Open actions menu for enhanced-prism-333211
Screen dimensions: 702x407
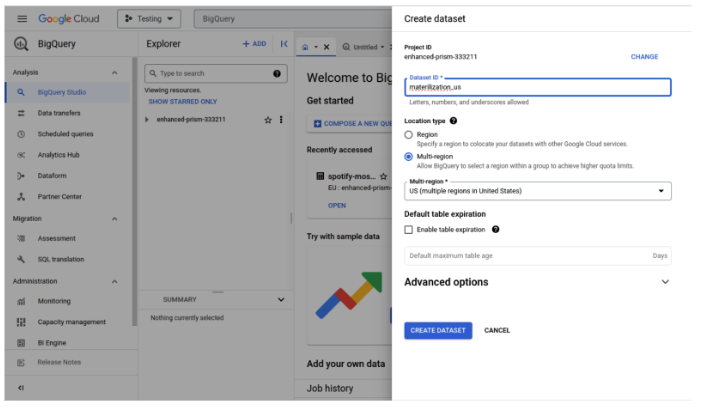[281, 120]
